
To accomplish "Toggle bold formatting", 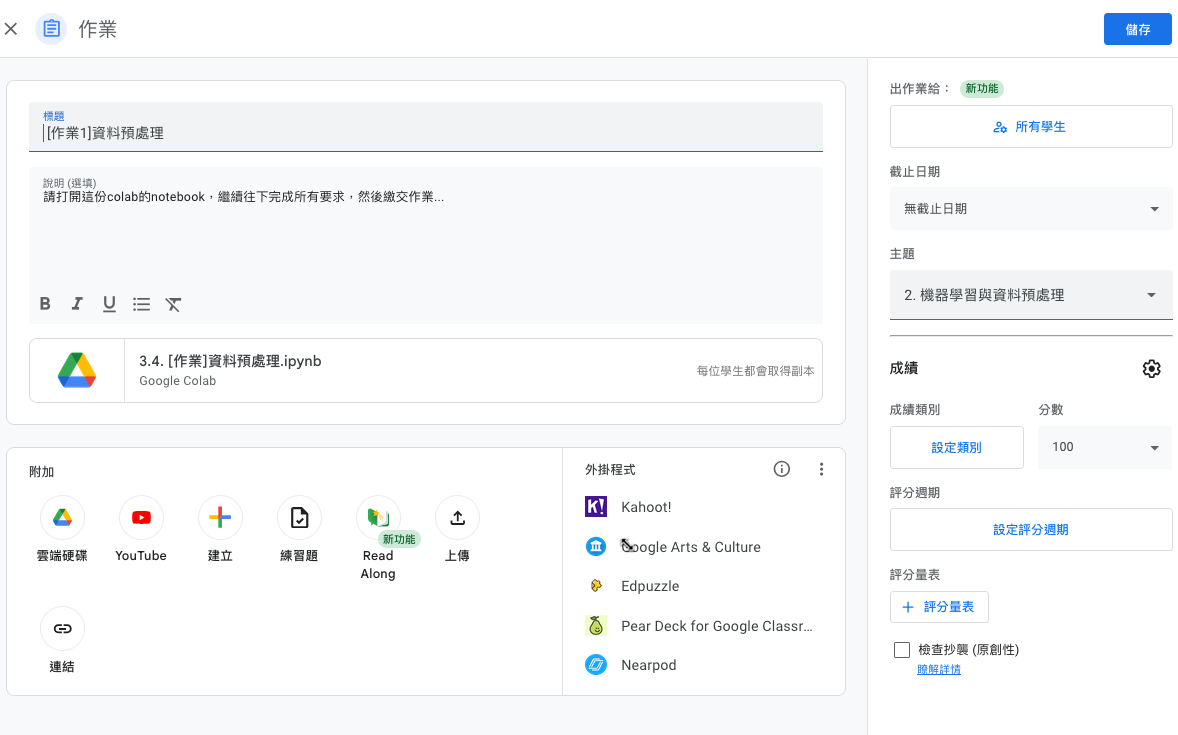I will 45,304.
